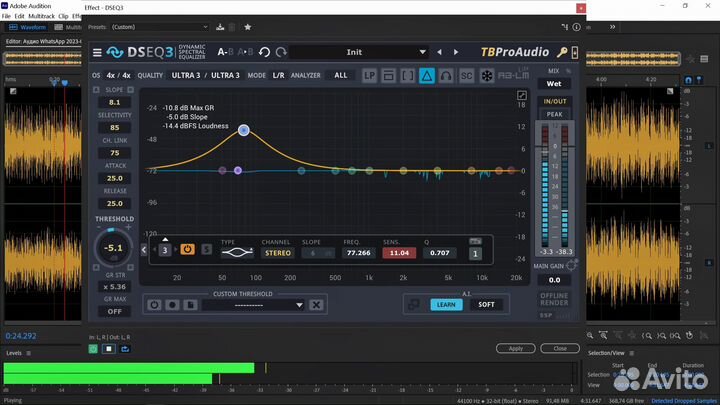Open the Init preset dropdown
The image size is (720, 405).
(354, 52)
